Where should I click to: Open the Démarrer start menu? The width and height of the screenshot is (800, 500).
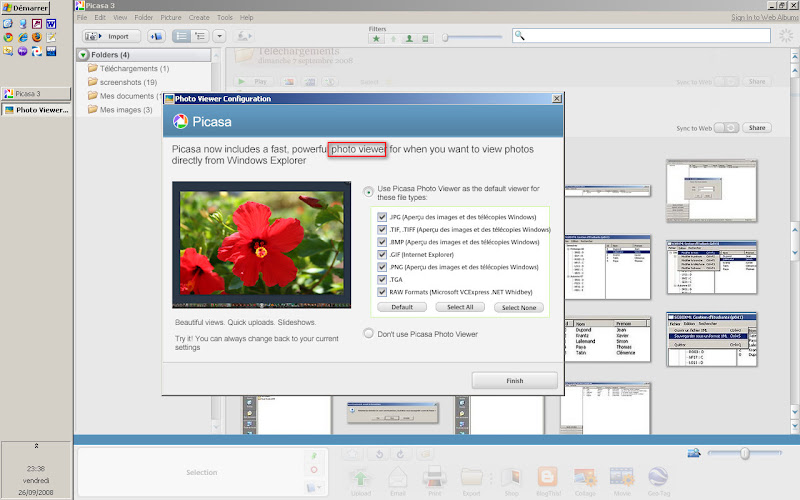[x=26, y=8]
